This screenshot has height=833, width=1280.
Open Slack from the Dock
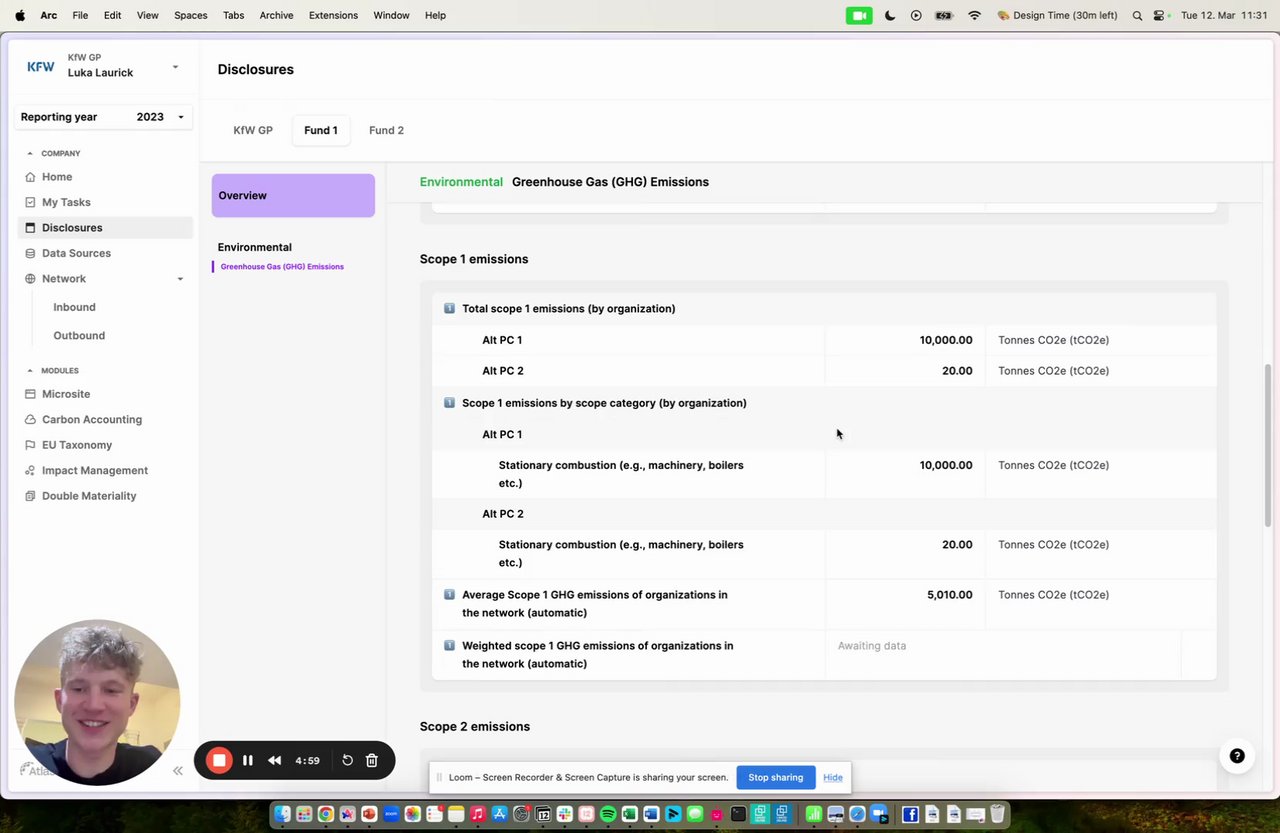click(564, 815)
